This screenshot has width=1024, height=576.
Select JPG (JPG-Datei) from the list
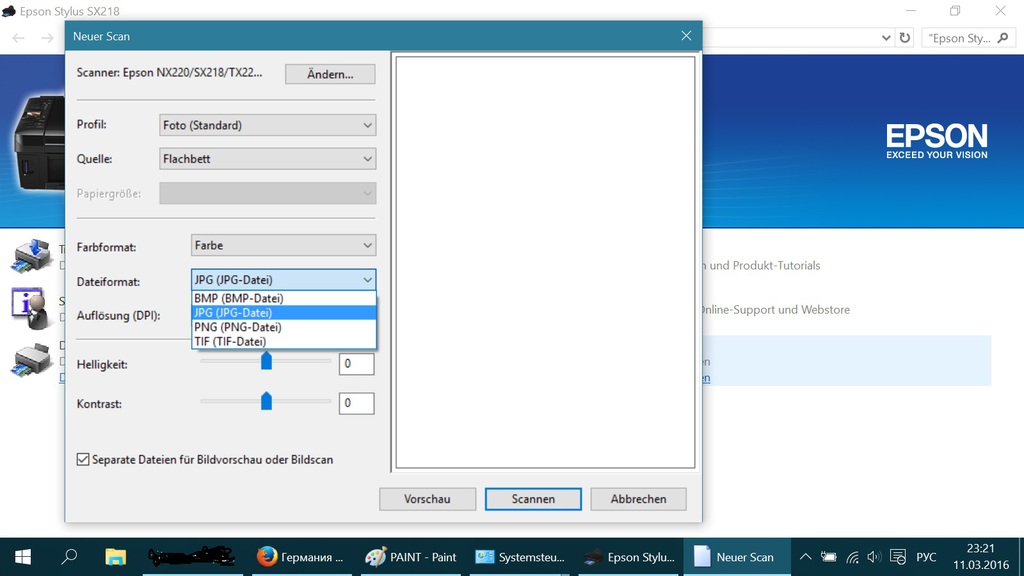tap(283, 313)
